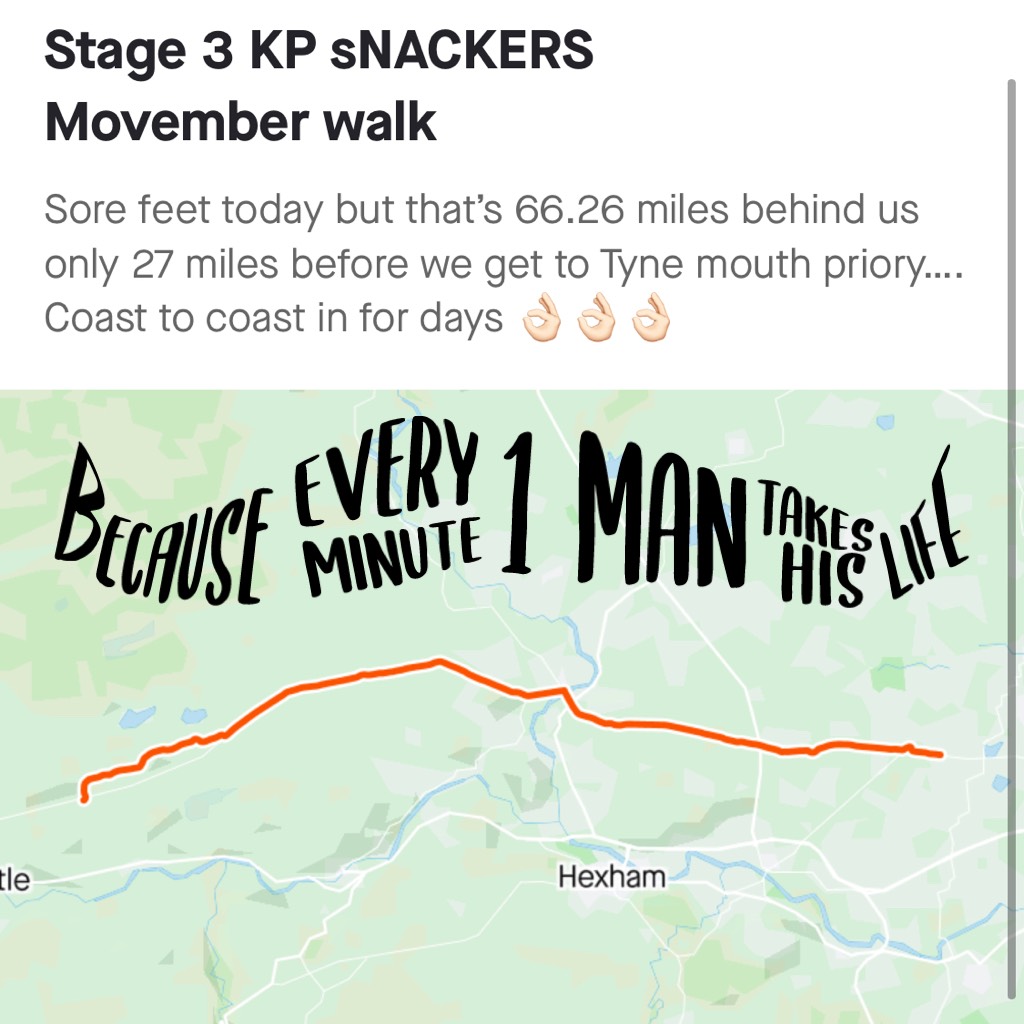Image resolution: width=1024 pixels, height=1024 pixels.
Task: Click the word MAN in the sticker
Action: click(662, 507)
